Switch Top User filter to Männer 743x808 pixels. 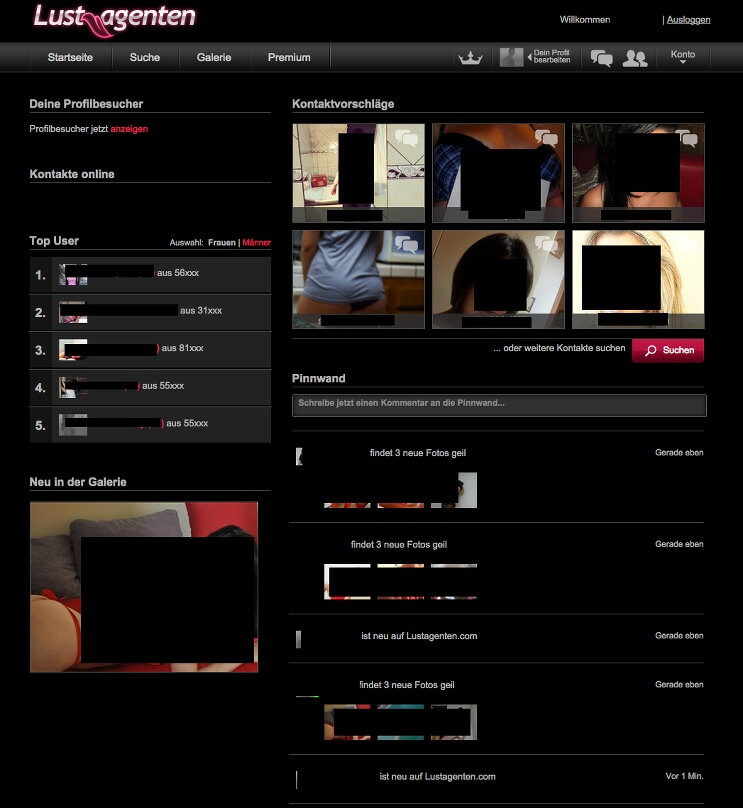point(257,242)
